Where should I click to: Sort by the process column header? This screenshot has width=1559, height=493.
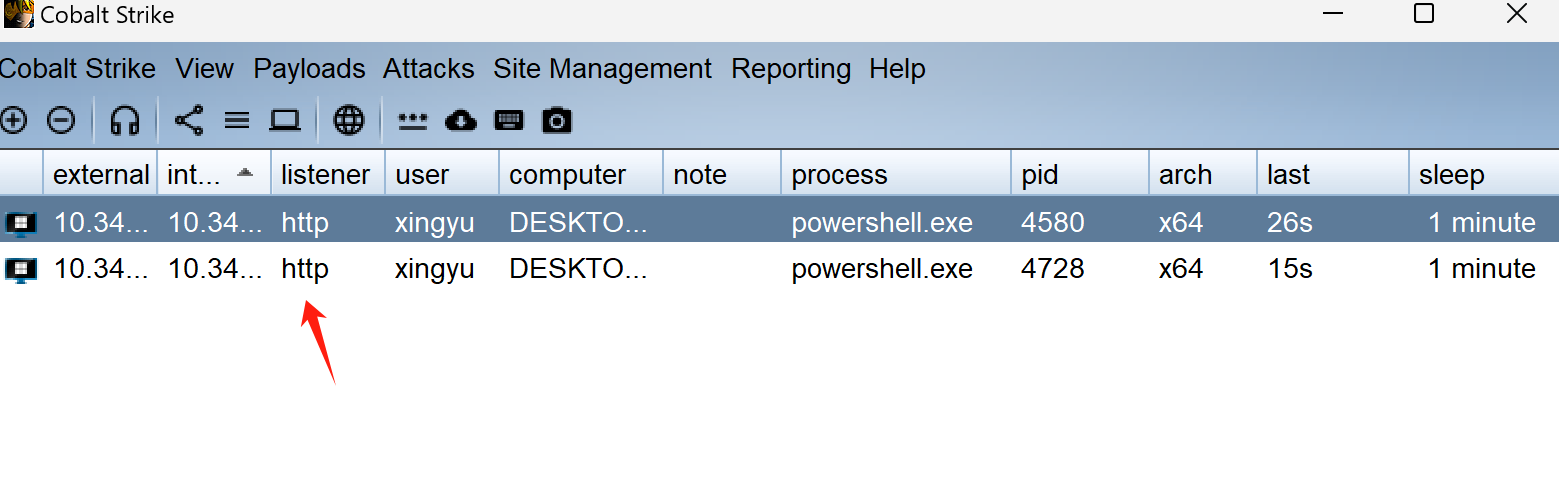pyautogui.click(x=896, y=174)
